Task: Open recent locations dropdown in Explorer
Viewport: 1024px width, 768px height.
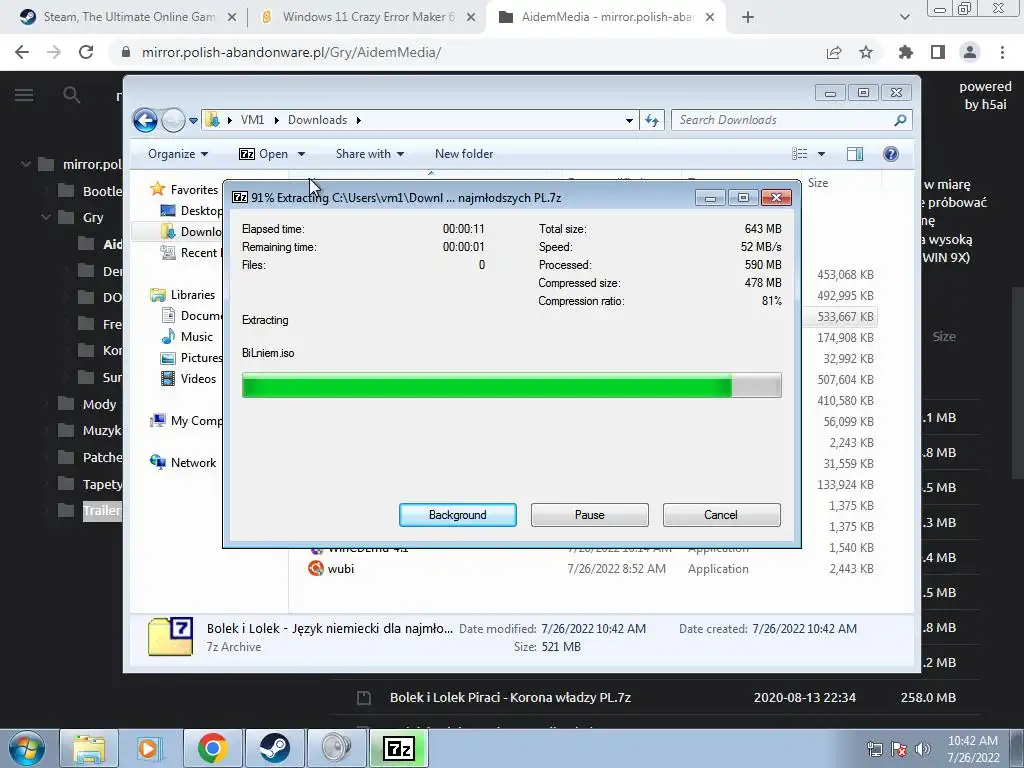Action: click(x=193, y=121)
